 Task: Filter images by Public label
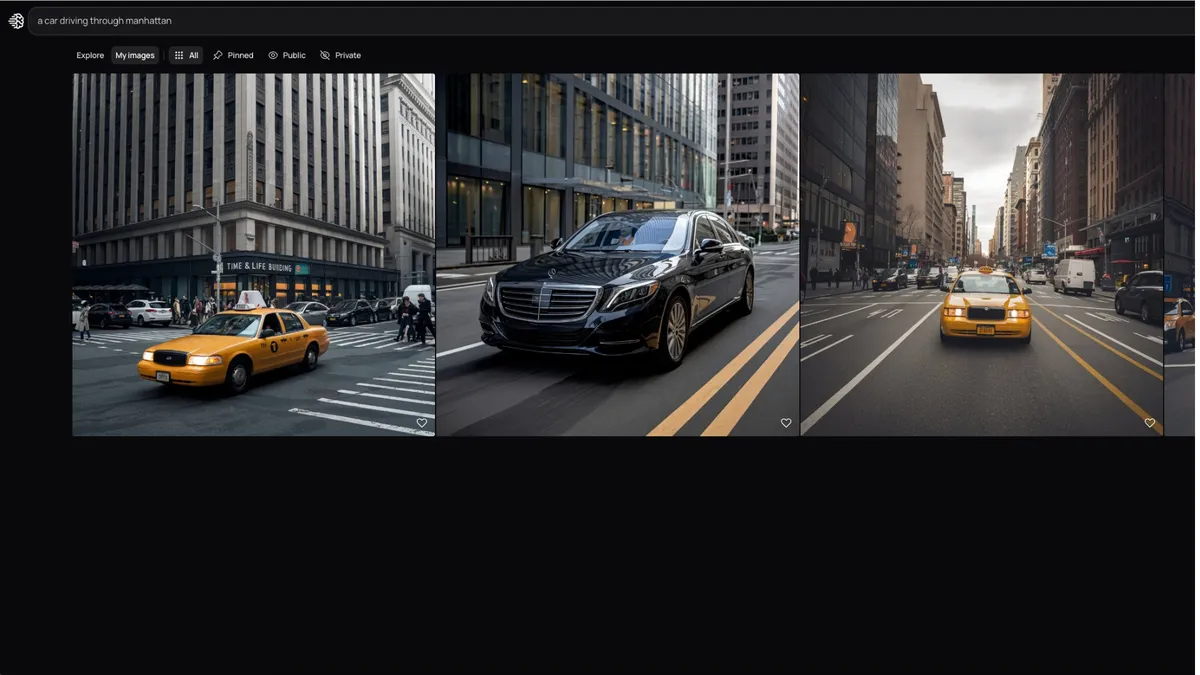(294, 55)
